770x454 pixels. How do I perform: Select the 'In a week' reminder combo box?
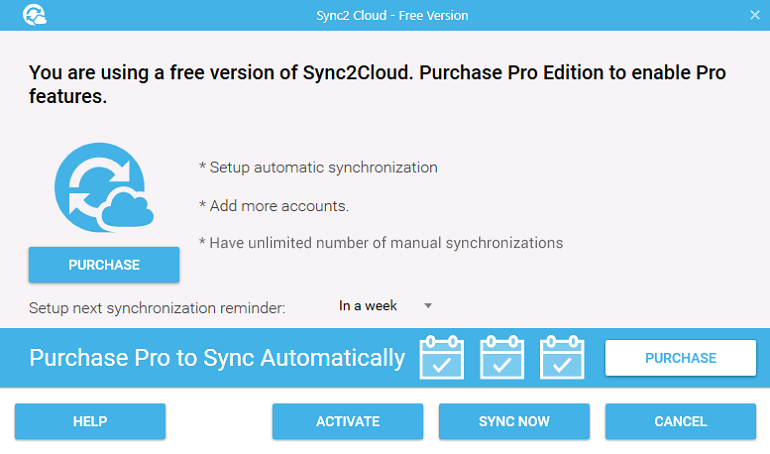(x=385, y=306)
